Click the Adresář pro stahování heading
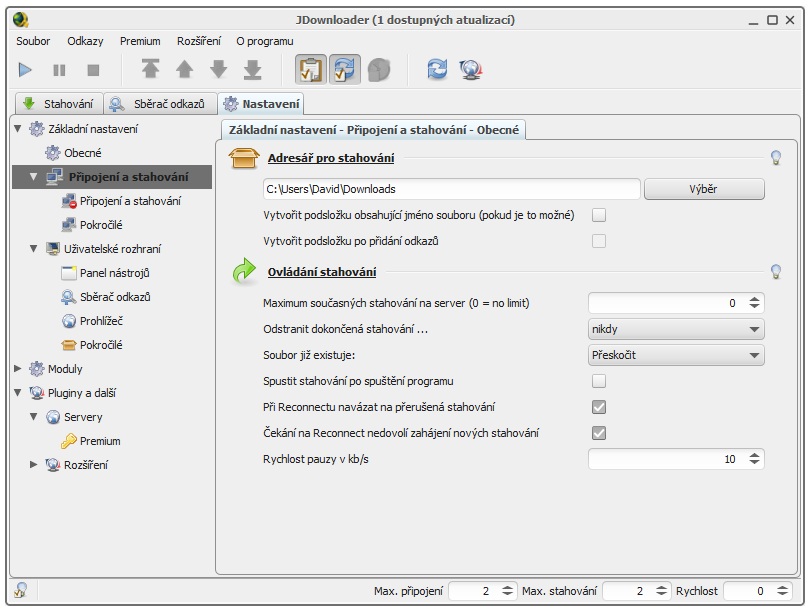The image size is (812, 613). (331, 158)
